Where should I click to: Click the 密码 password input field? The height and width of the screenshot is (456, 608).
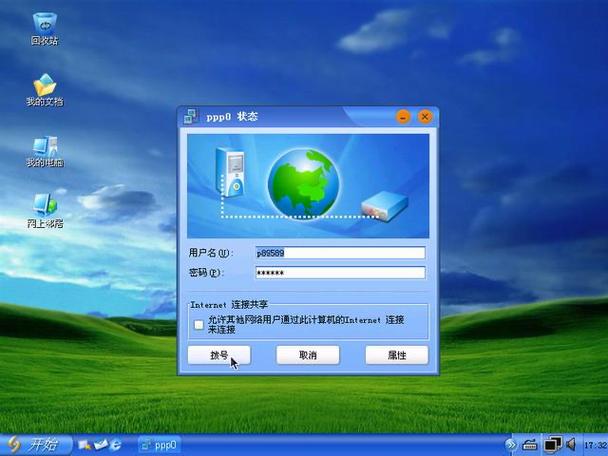tap(340, 272)
